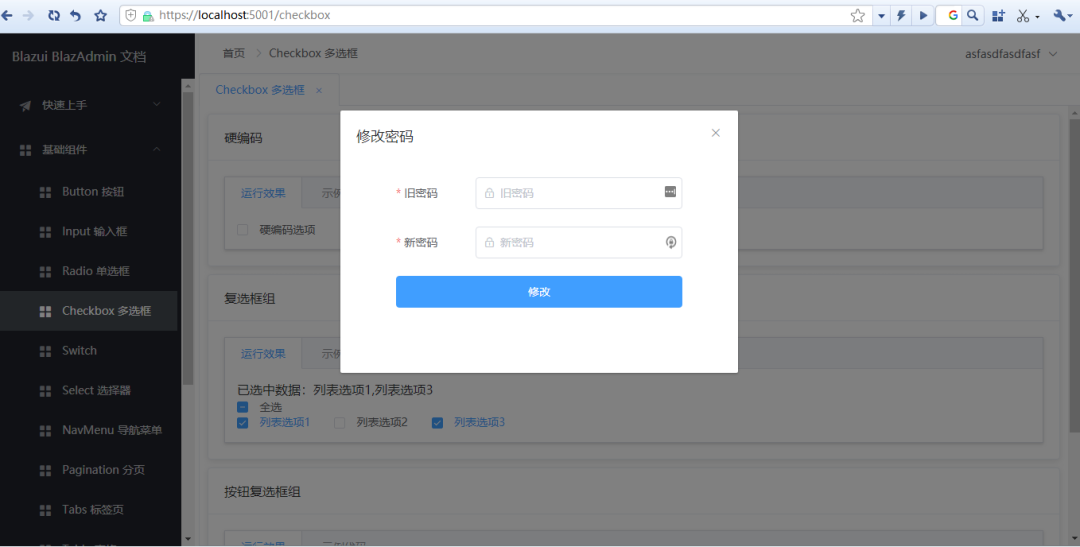Reload the page with the refresh icon
The width and height of the screenshot is (1080, 547).
[x=54, y=15]
